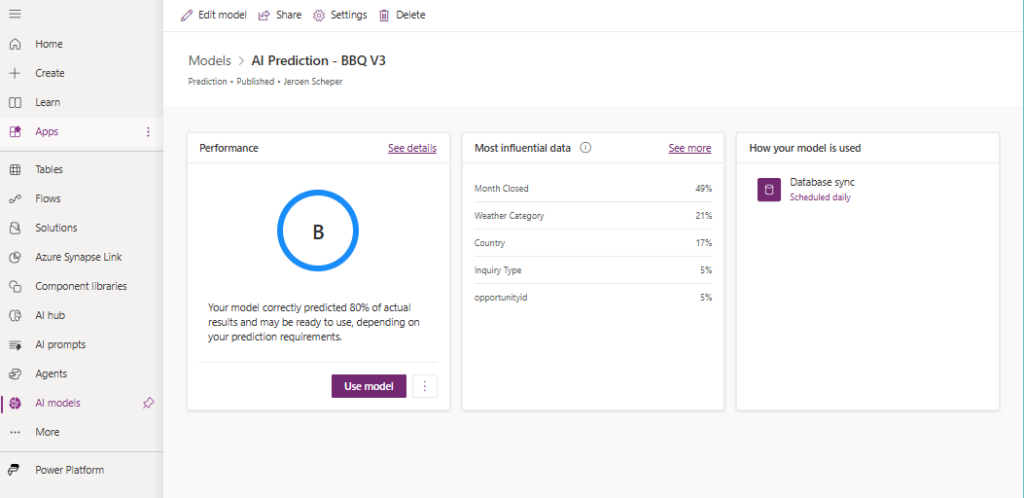Image resolution: width=1024 pixels, height=498 pixels.
Task: Click the Component libraries icon
Action: 15,287
